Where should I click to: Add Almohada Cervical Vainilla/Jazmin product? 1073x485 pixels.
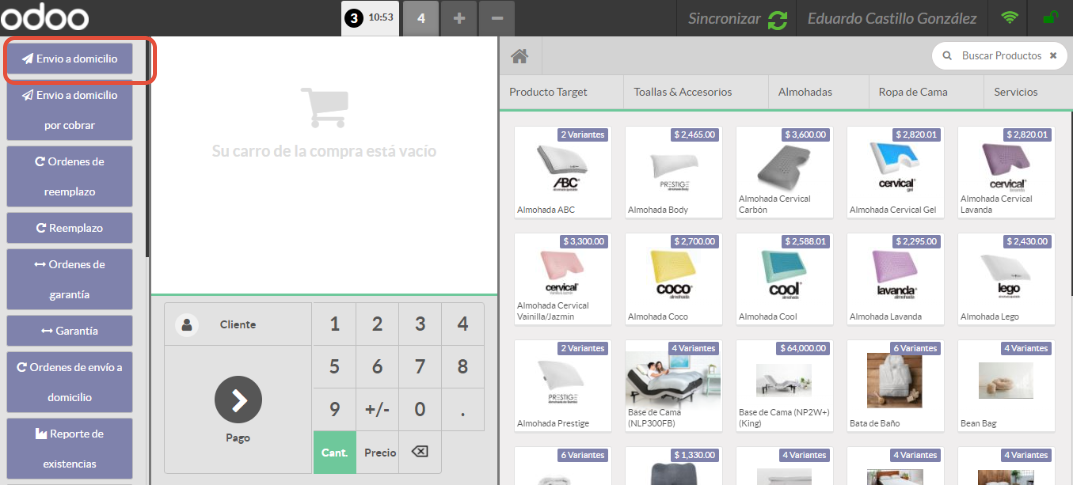563,280
